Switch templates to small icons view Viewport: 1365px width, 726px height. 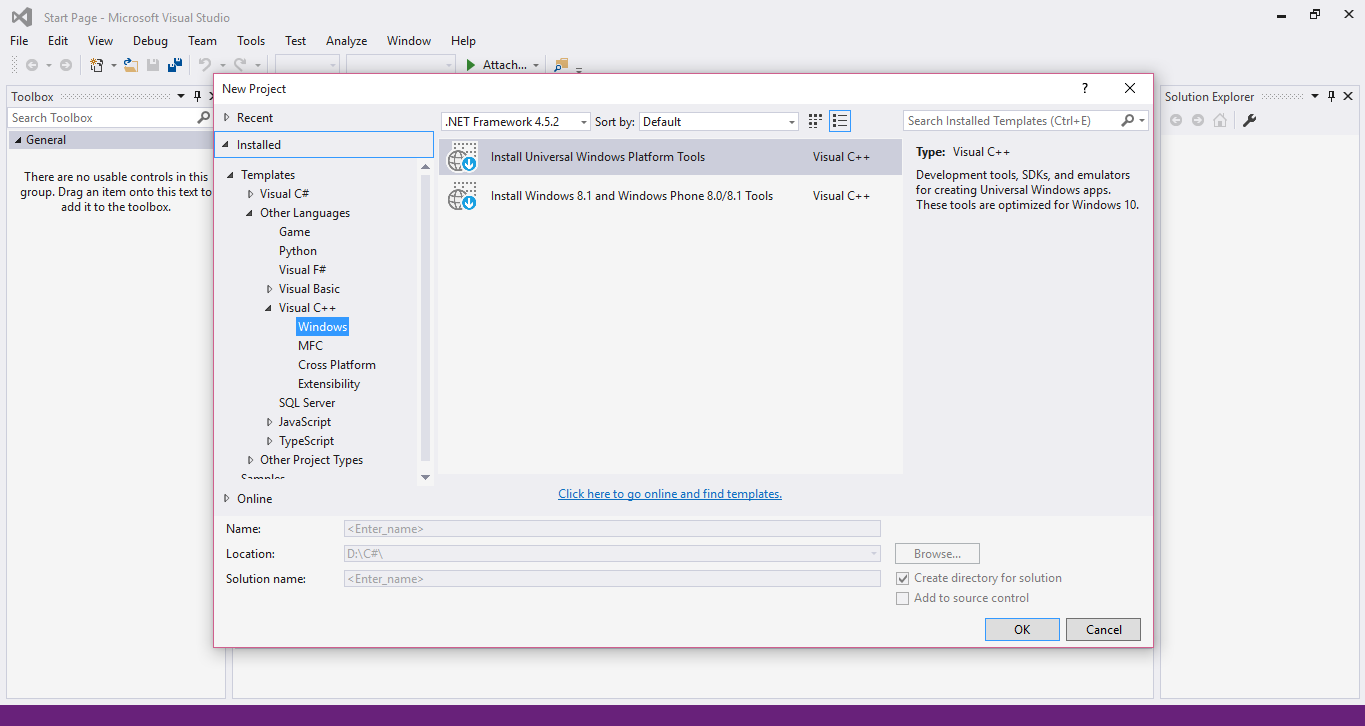815,121
